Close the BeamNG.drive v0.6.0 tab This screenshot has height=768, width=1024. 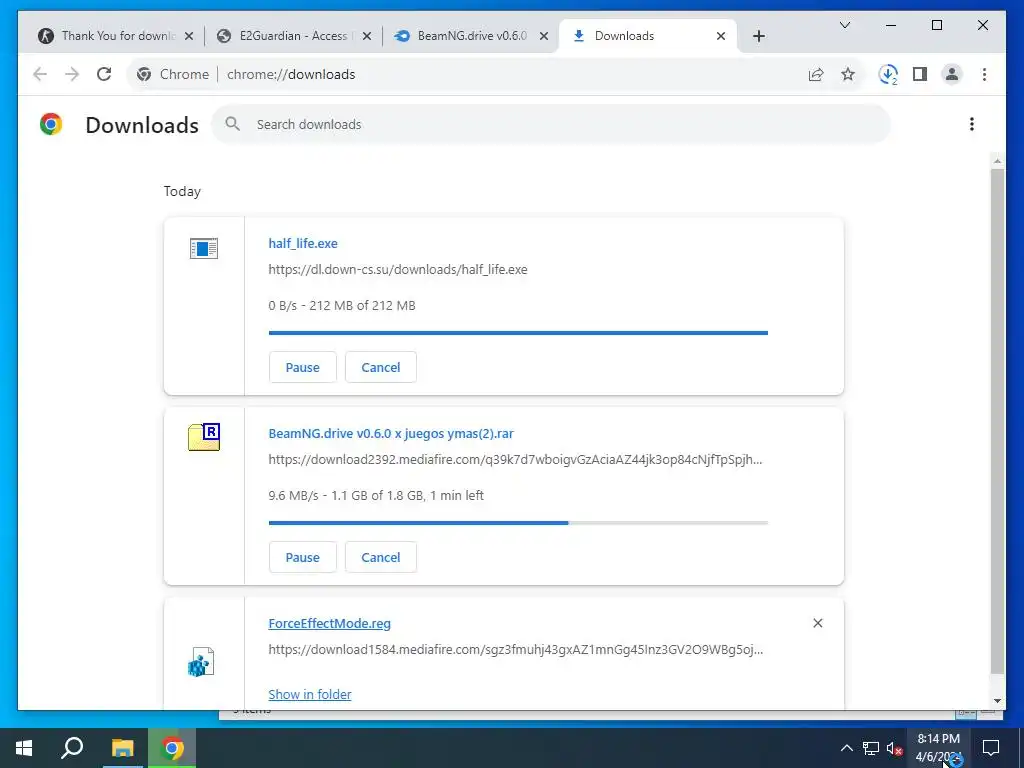[x=543, y=36]
